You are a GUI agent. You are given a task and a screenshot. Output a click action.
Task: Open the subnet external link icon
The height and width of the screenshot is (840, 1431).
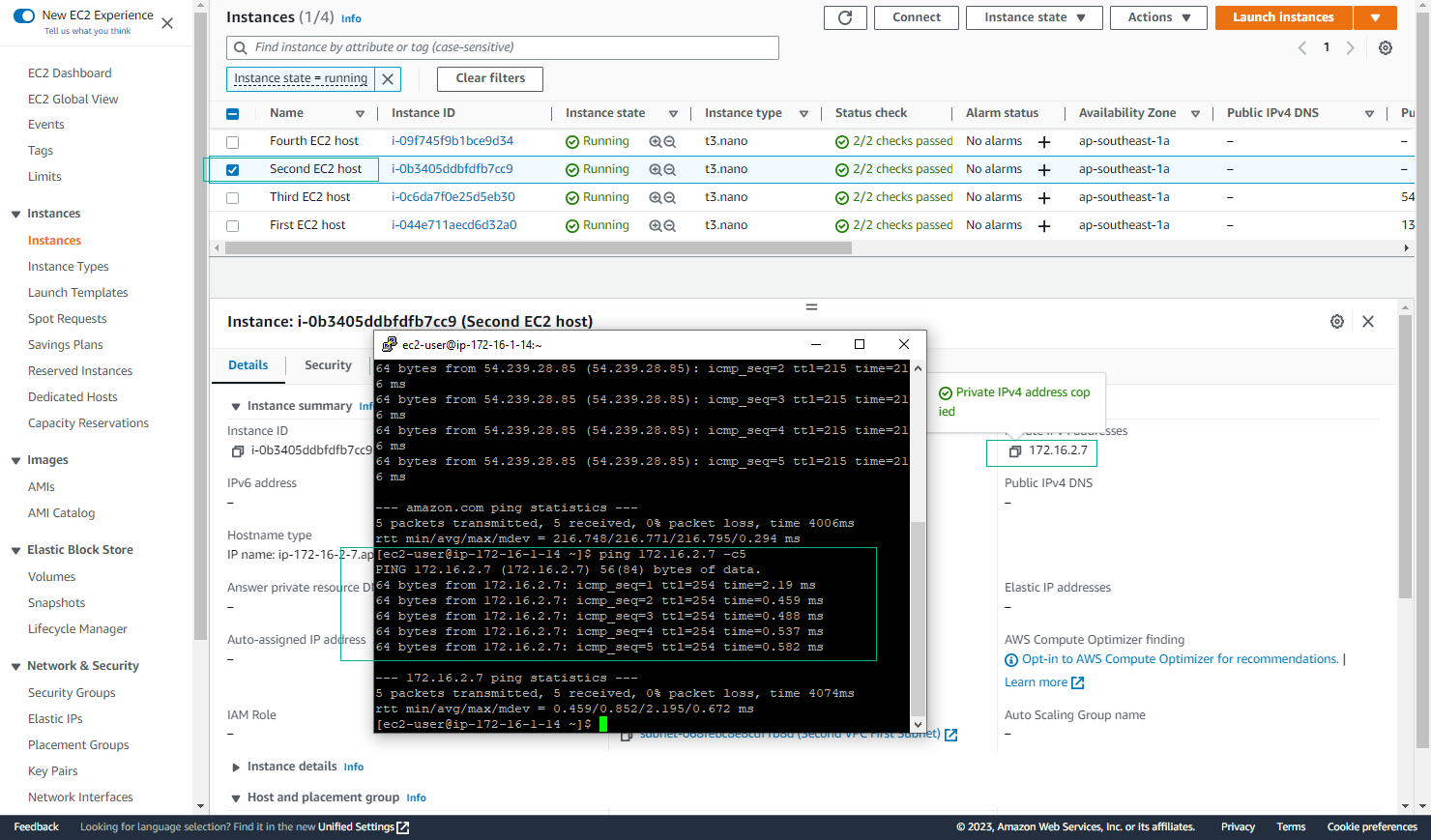950,735
